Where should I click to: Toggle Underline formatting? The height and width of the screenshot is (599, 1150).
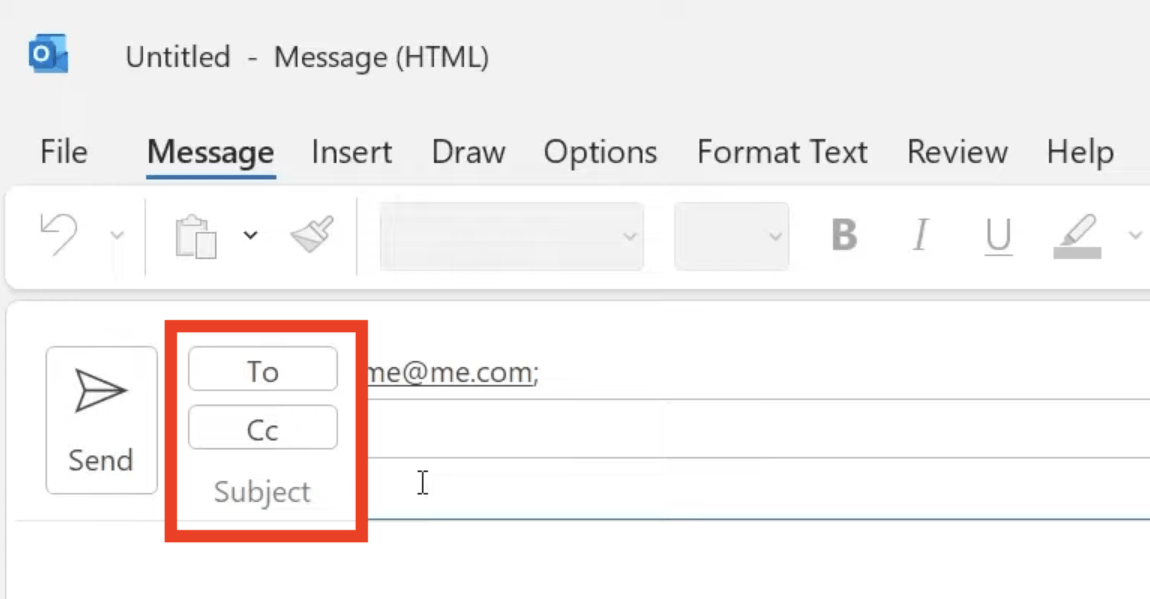click(998, 237)
